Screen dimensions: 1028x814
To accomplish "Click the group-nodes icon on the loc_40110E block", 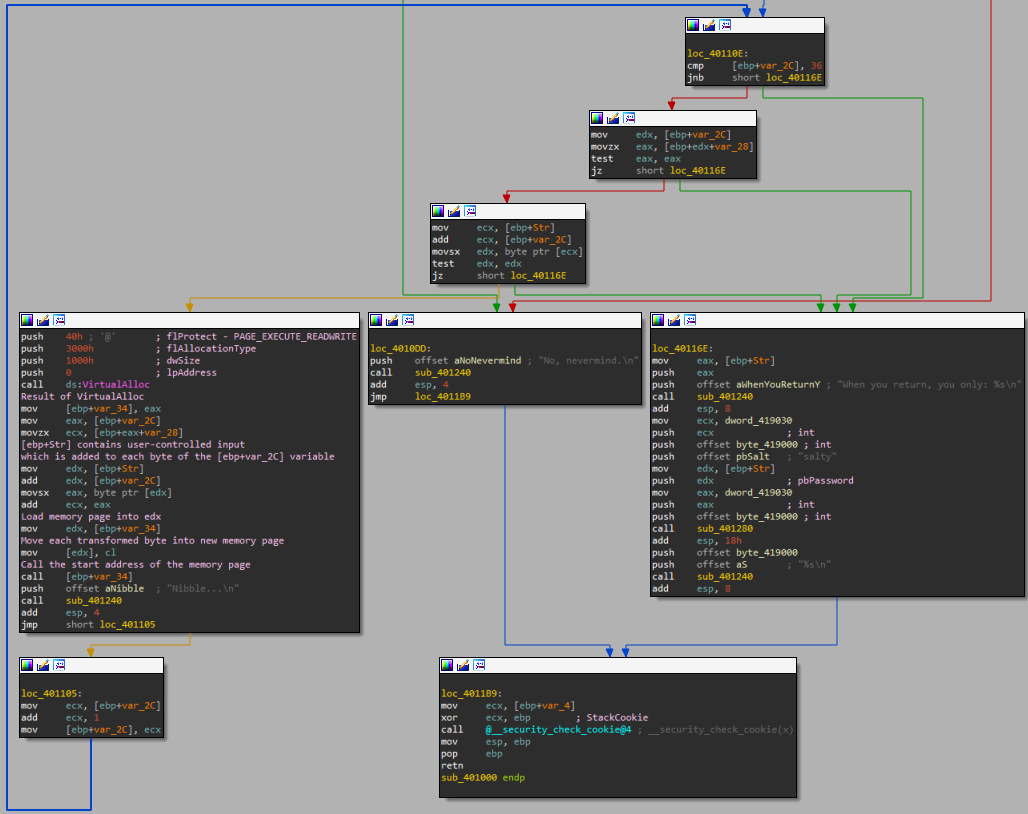I will pyautogui.click(x=725, y=24).
